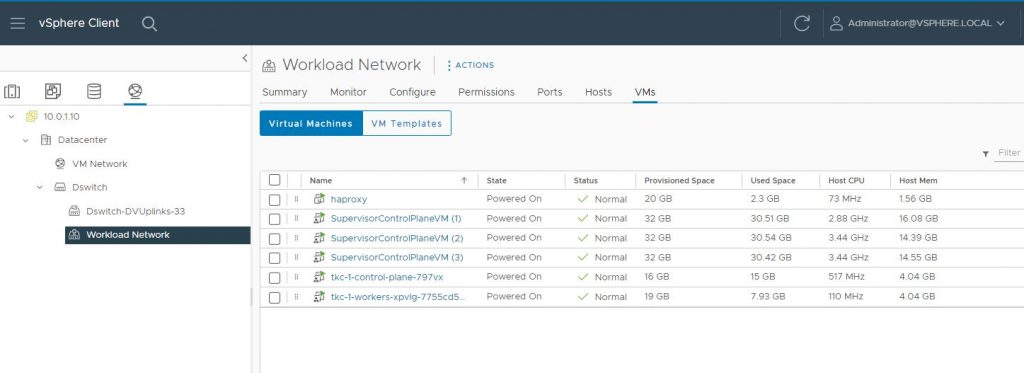The width and height of the screenshot is (1024, 373).
Task: Open the haproxy VM link
Action: [349, 199]
